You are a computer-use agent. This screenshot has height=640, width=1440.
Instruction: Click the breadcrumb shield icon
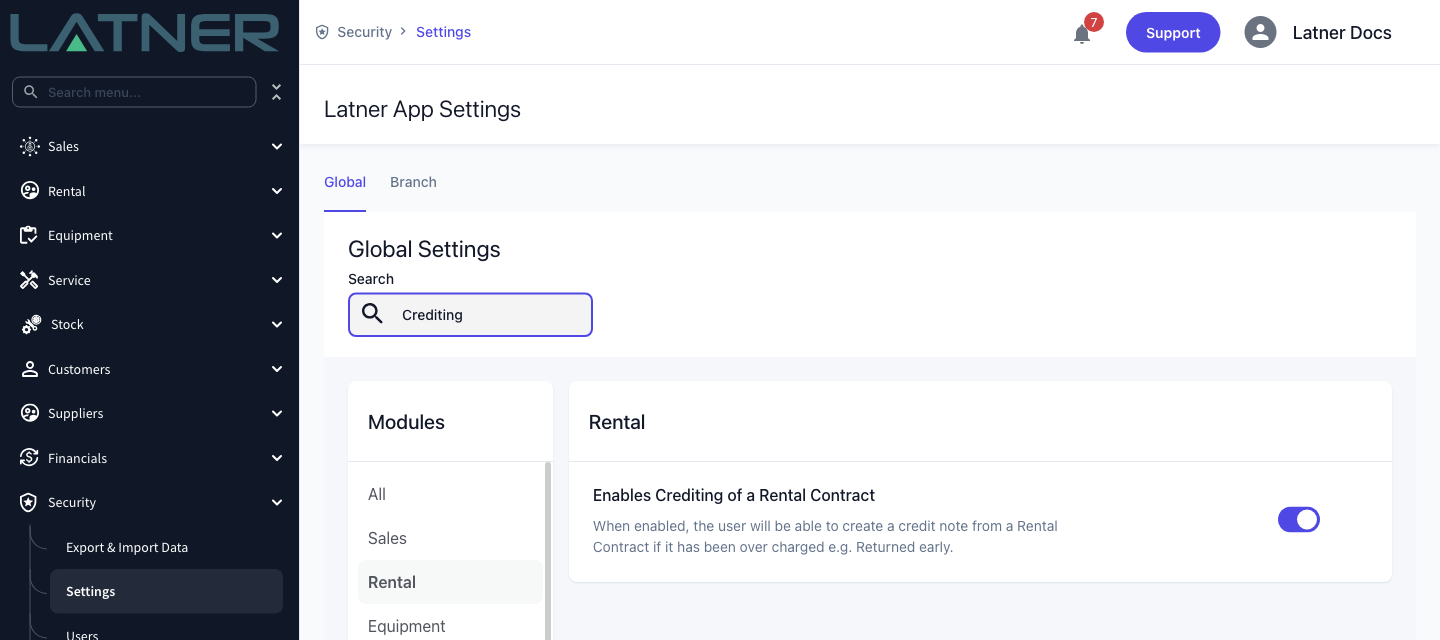pos(322,32)
